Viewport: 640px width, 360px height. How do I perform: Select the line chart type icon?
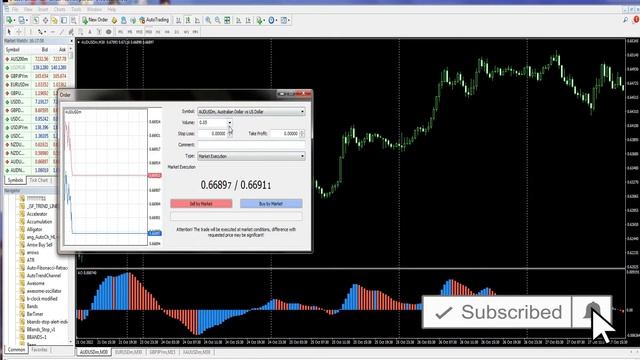[197, 20]
